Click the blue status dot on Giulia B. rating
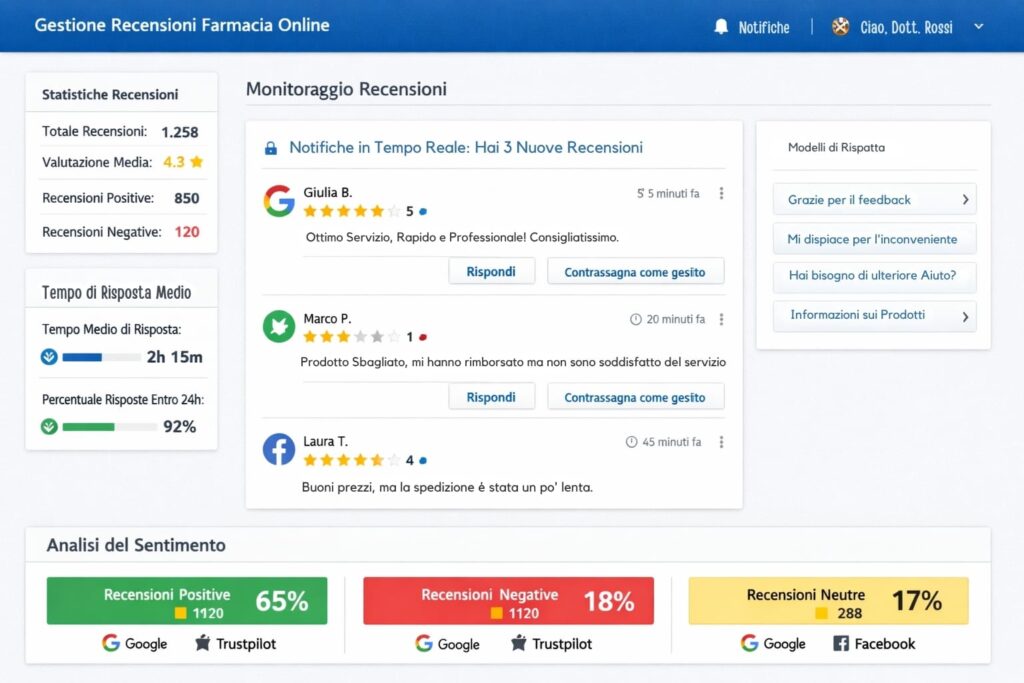1024x683 pixels. [423, 212]
